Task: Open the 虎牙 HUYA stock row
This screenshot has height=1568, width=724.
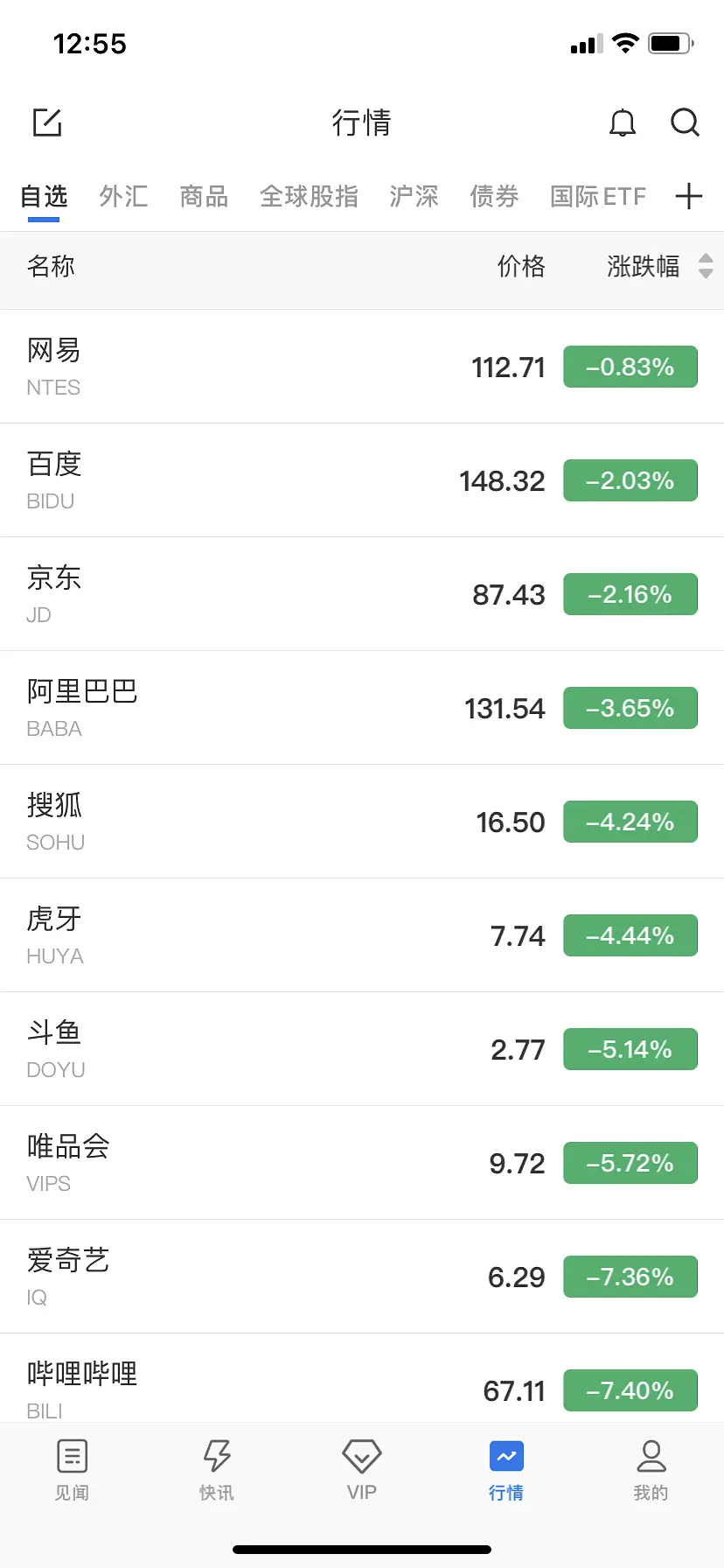Action: coord(262,935)
